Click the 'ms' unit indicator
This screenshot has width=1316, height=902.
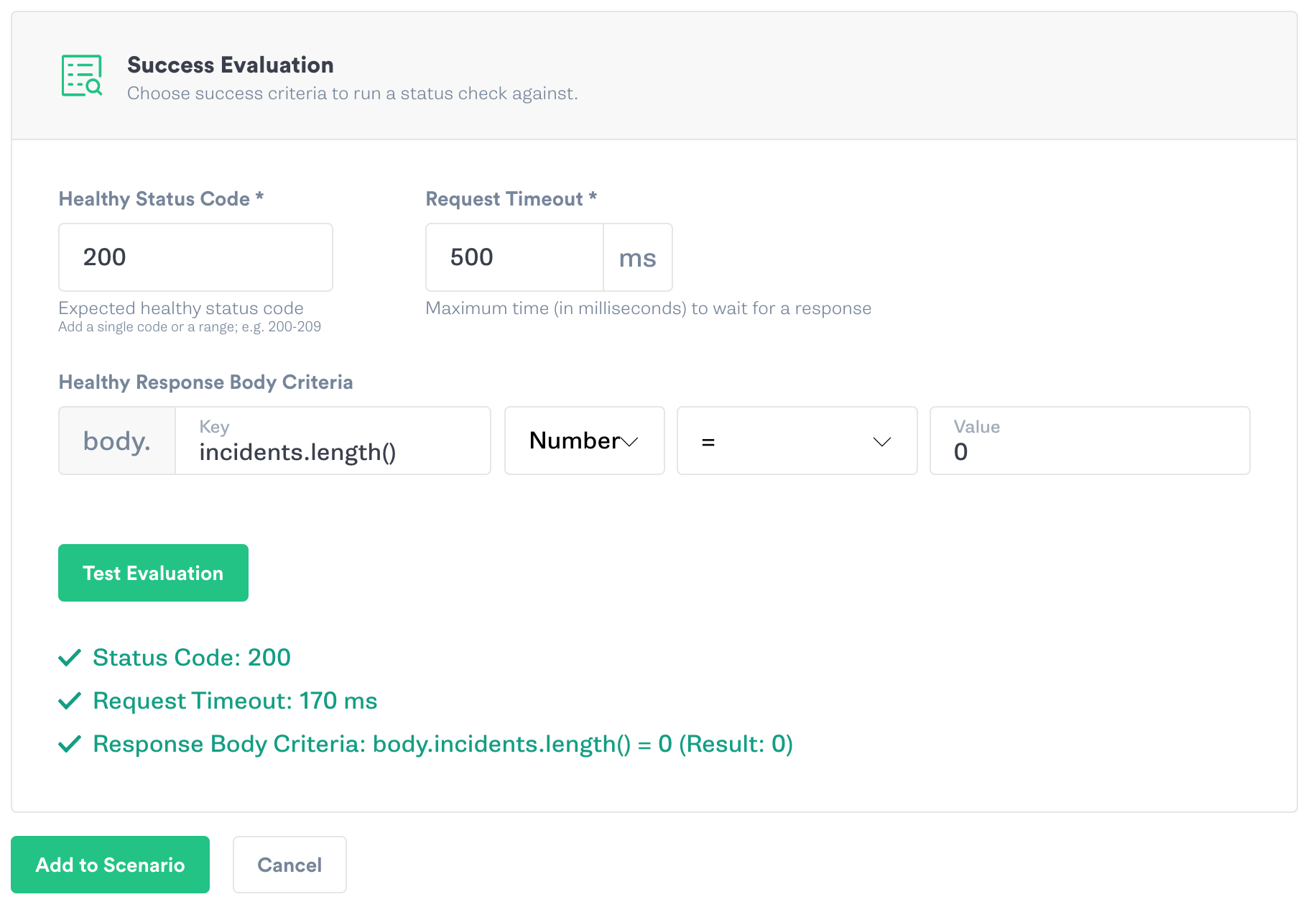pyautogui.click(x=637, y=257)
